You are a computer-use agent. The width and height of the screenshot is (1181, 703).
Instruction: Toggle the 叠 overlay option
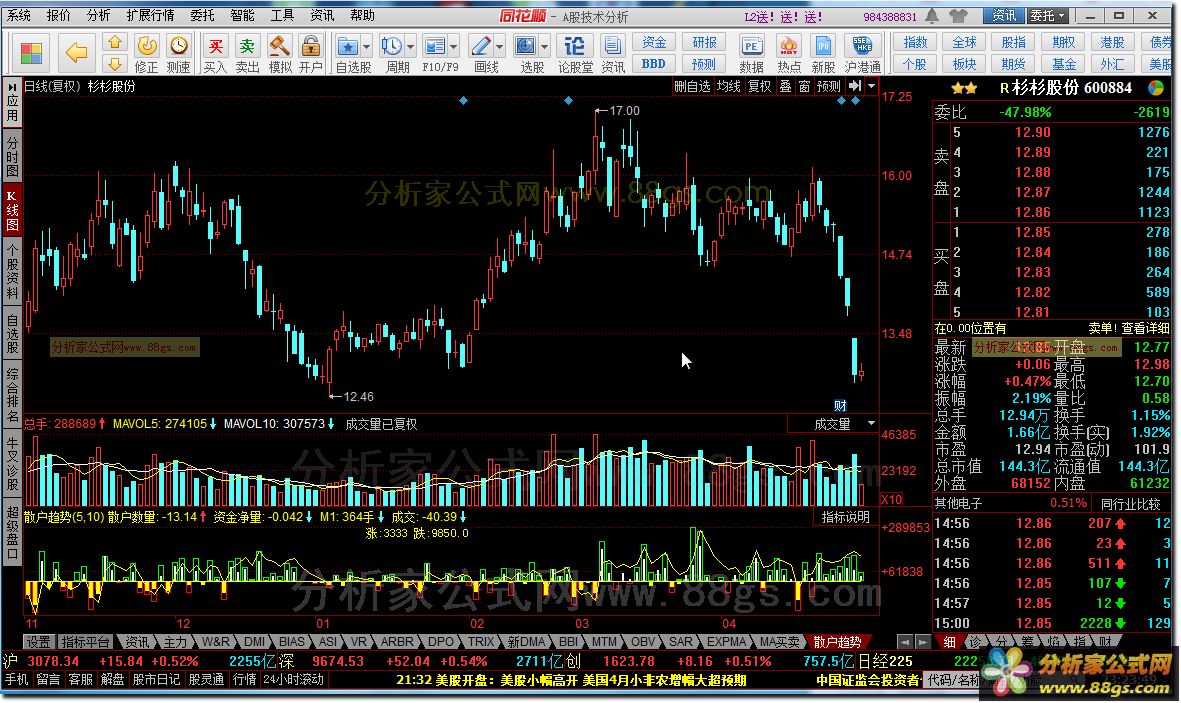(x=785, y=86)
